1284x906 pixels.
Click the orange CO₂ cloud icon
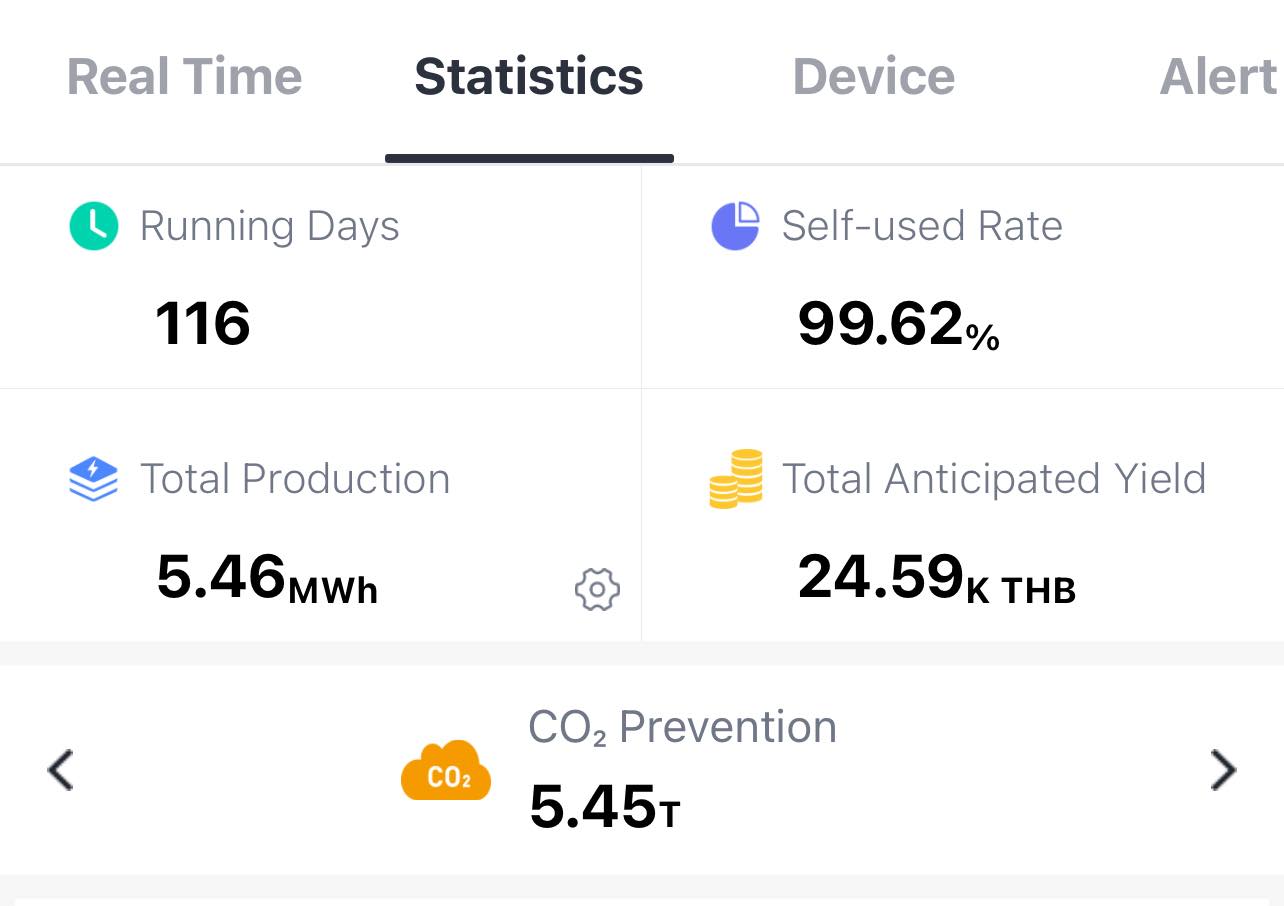[446, 771]
